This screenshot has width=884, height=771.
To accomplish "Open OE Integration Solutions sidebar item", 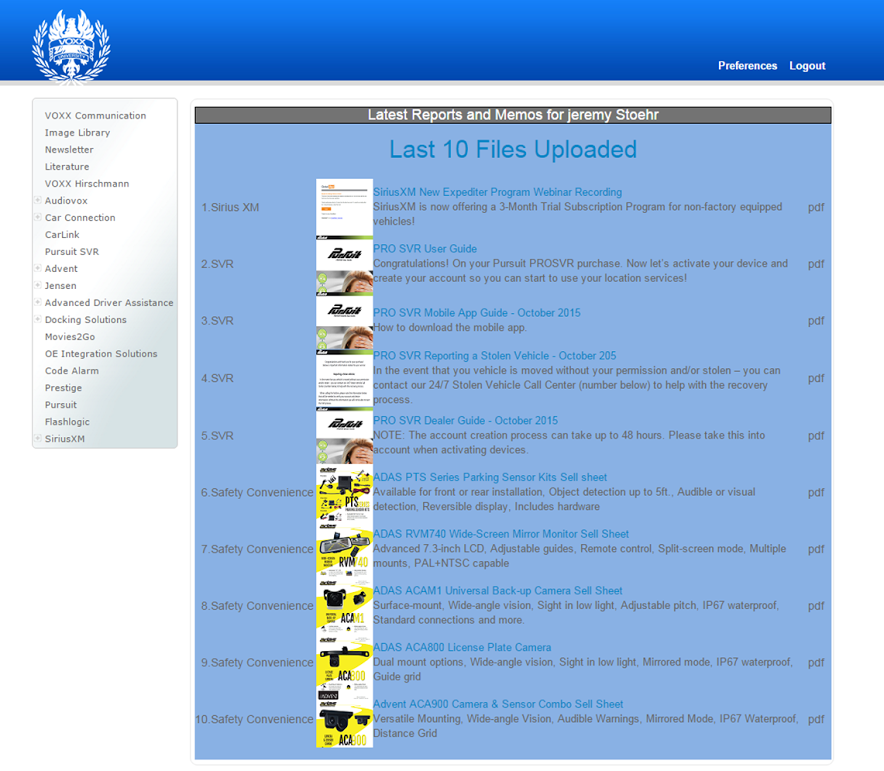I will (101, 353).
